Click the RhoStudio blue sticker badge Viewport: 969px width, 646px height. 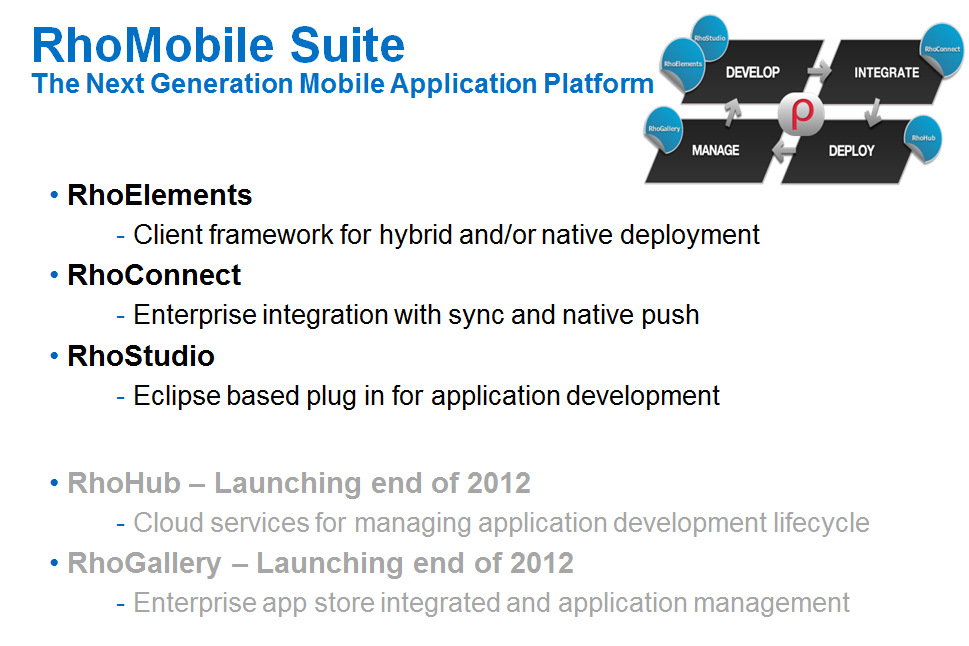(x=709, y=37)
